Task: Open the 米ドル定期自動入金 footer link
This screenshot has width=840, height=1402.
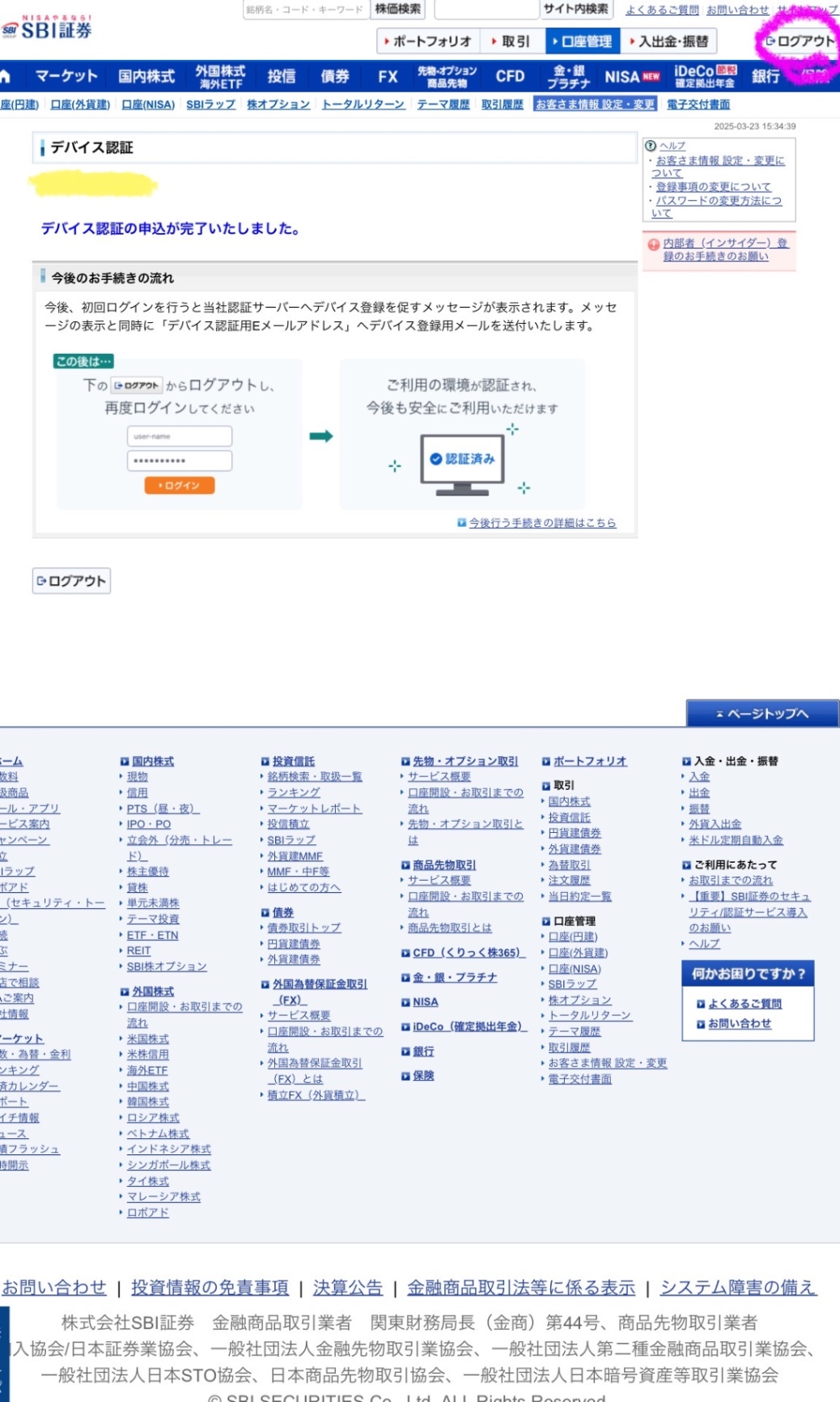Action: [x=736, y=840]
